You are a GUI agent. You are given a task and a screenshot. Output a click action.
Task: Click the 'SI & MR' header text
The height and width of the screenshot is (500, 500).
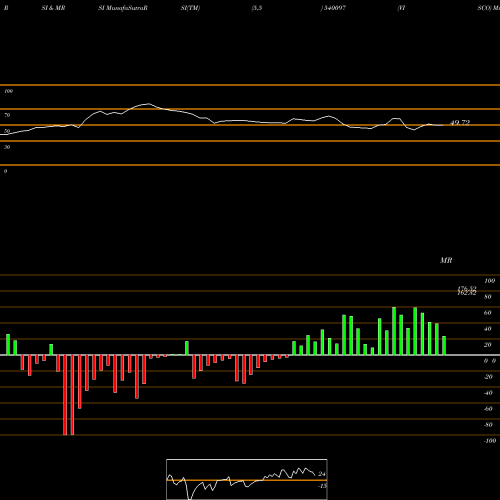click(x=53, y=8)
